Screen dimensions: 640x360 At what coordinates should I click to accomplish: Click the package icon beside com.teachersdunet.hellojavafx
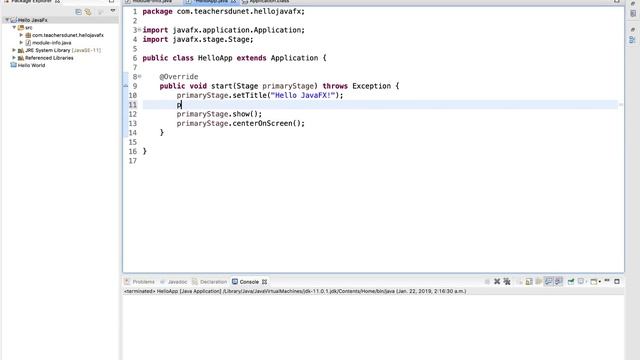click(x=28, y=35)
